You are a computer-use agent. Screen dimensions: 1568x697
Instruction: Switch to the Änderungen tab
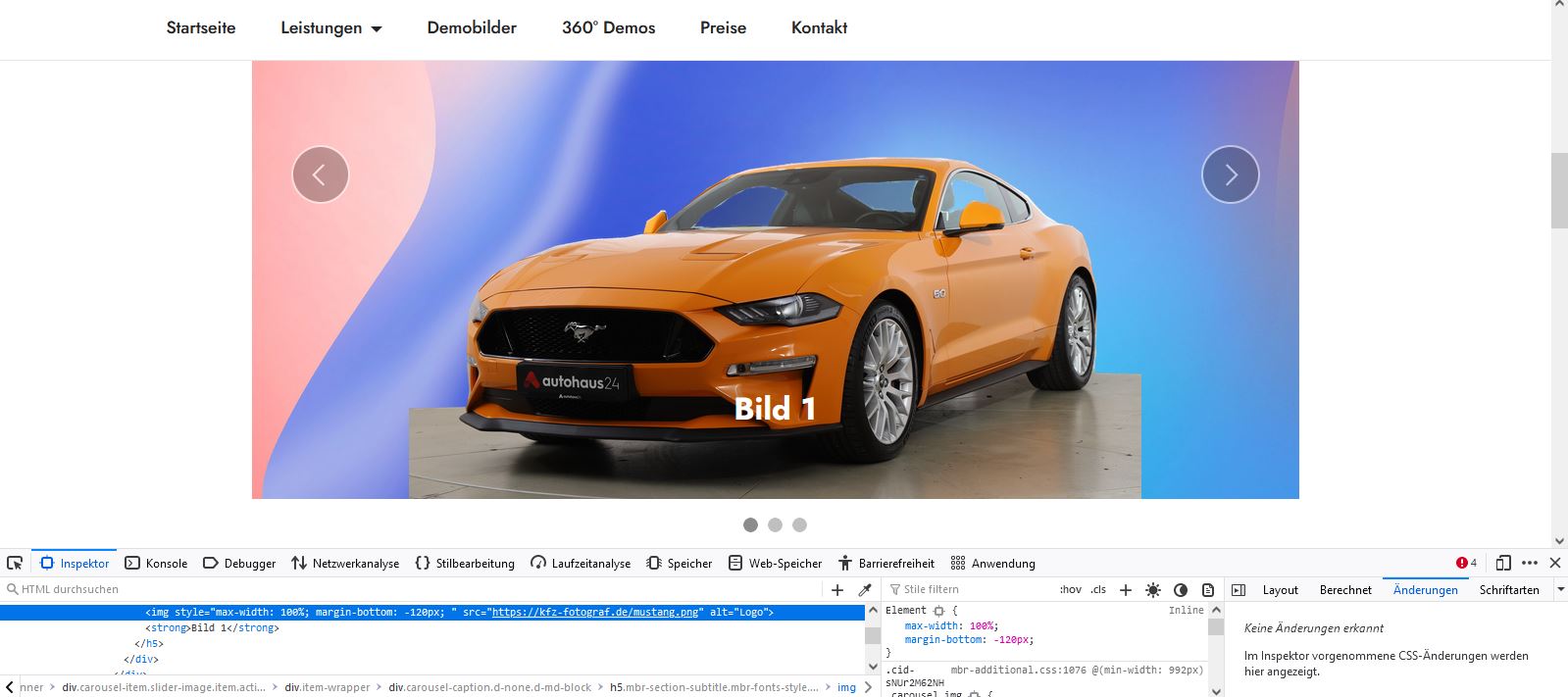1425,589
